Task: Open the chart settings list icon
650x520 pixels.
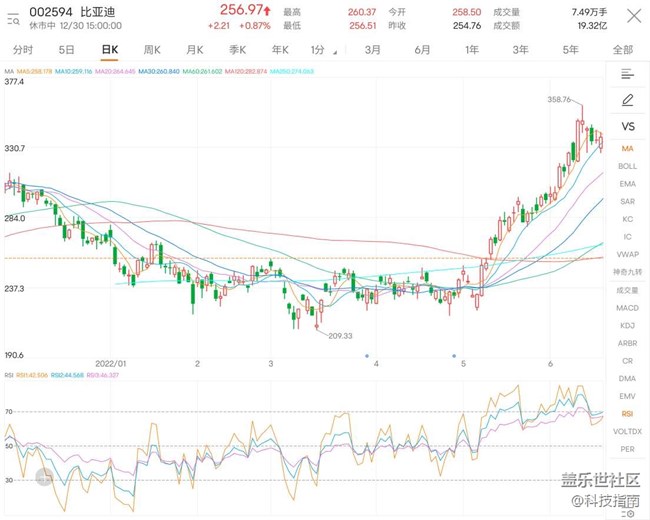Action: click(x=627, y=74)
